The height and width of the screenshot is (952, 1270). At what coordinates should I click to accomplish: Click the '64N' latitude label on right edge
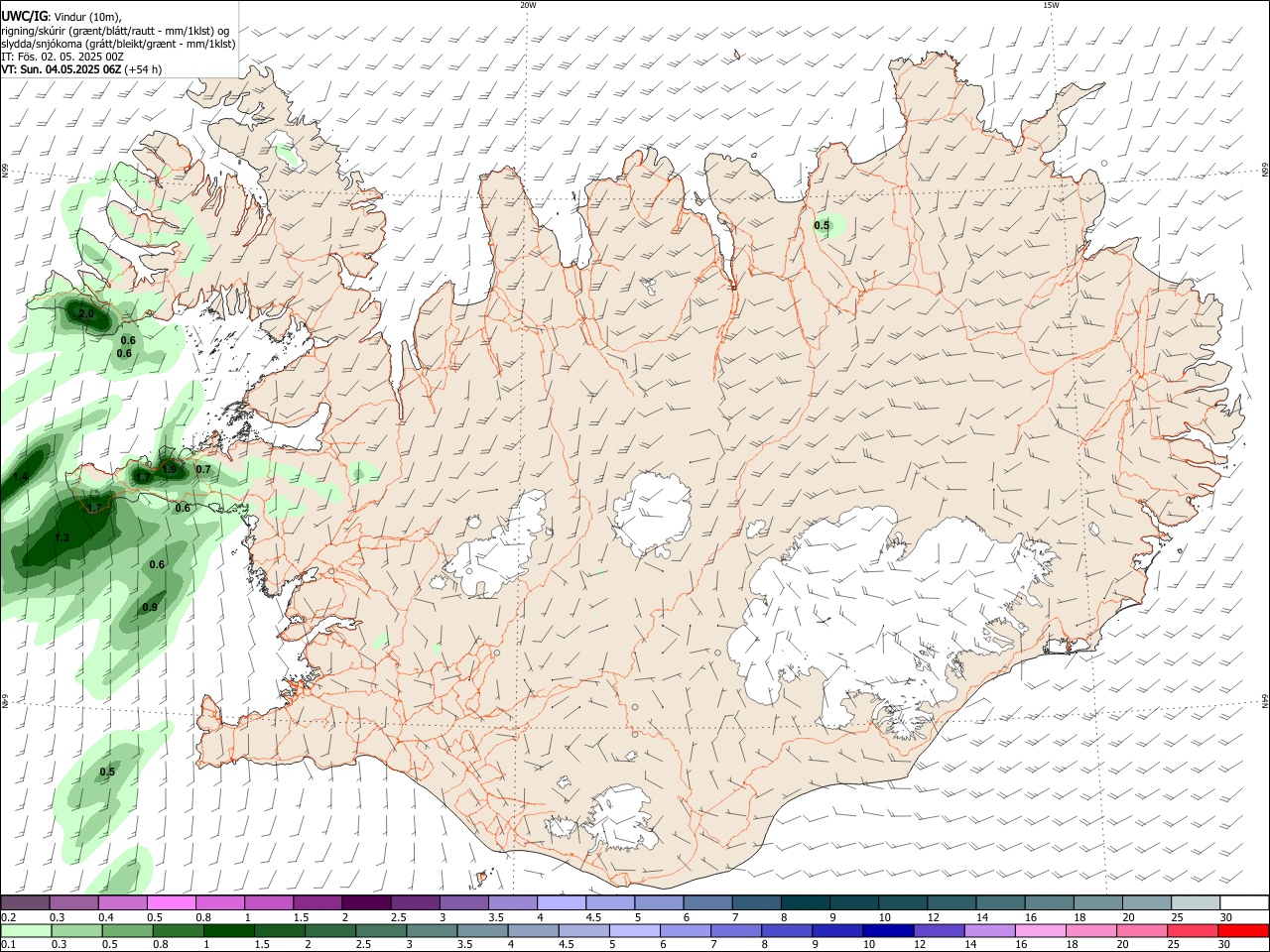1265,701
